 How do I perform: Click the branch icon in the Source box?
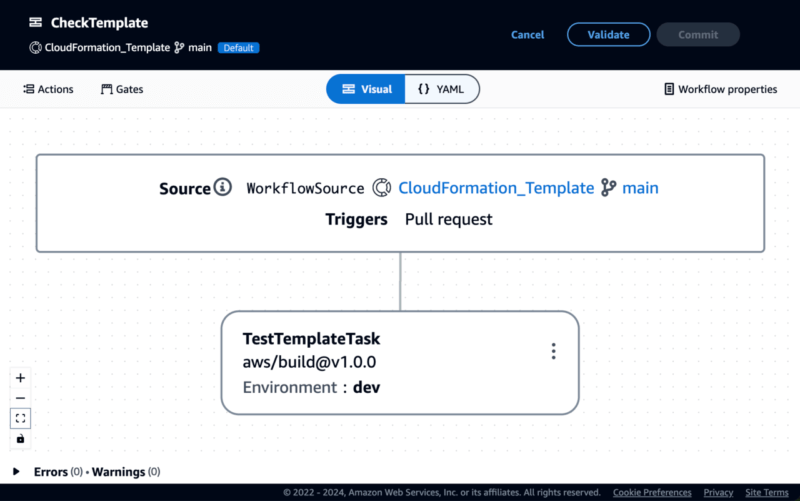608,188
